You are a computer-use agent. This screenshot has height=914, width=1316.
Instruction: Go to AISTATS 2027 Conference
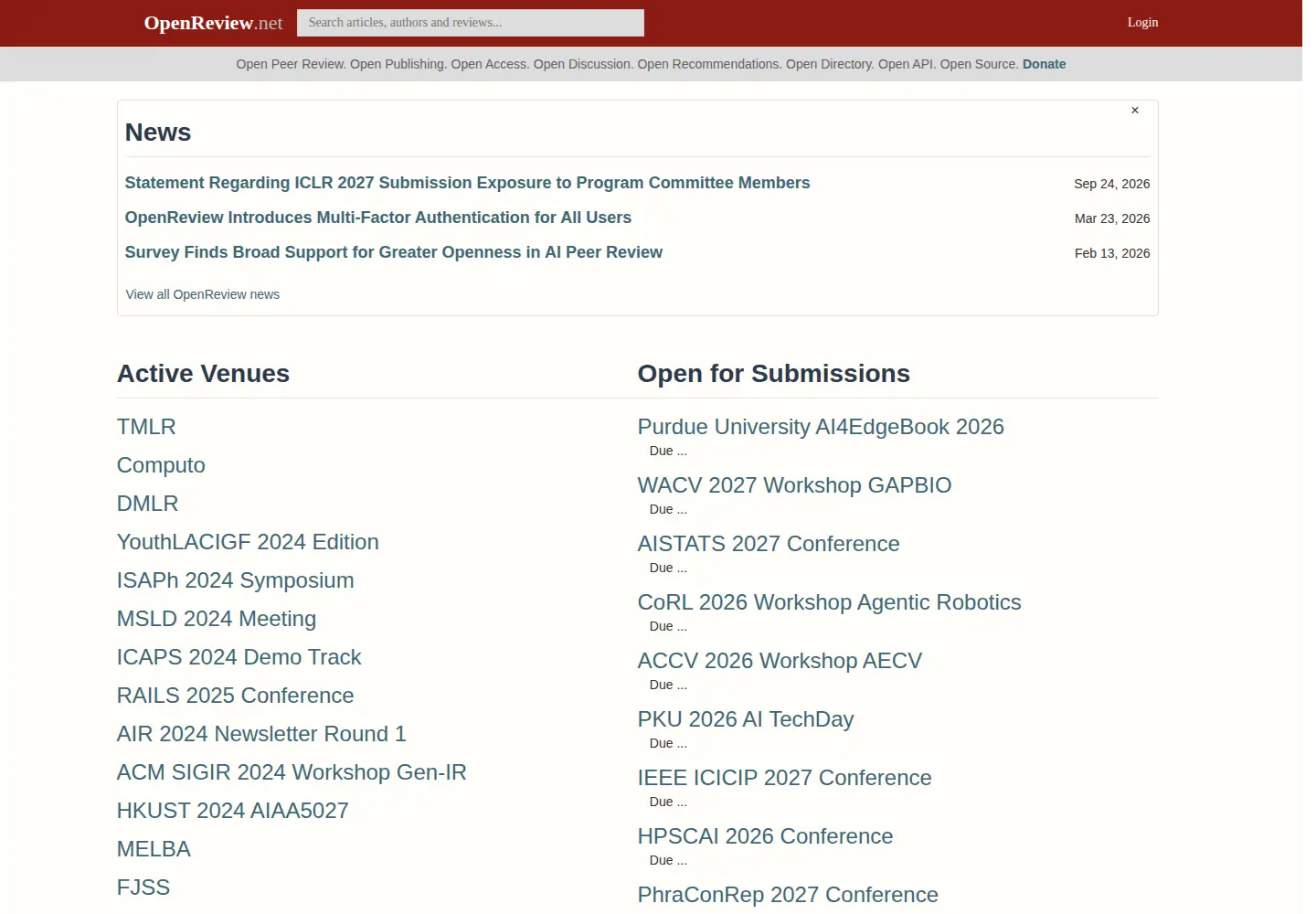pyautogui.click(x=769, y=544)
